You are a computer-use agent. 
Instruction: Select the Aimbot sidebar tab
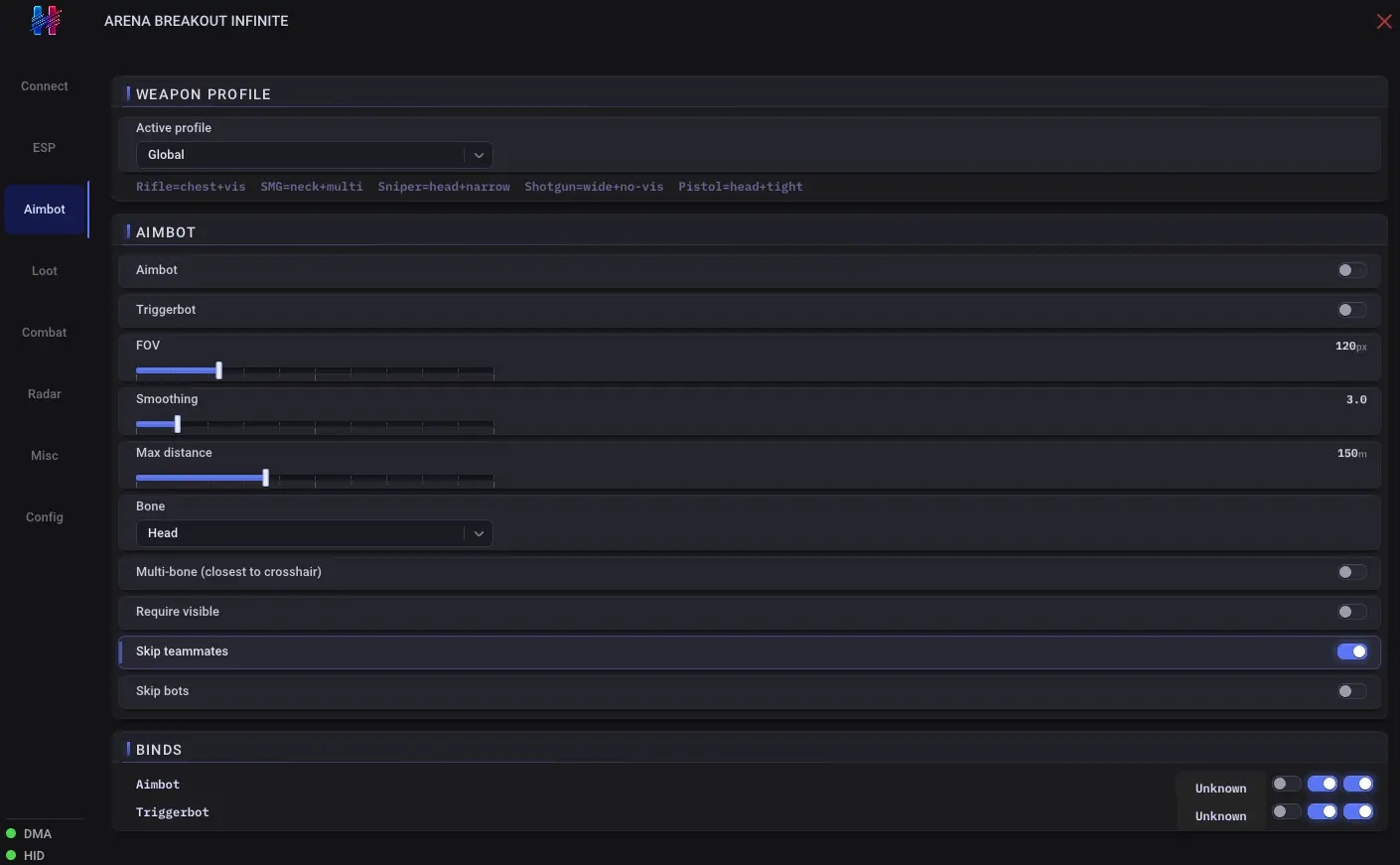(45, 210)
